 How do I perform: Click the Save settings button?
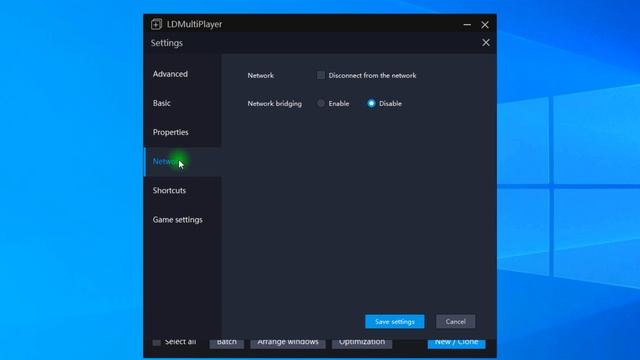(x=395, y=322)
